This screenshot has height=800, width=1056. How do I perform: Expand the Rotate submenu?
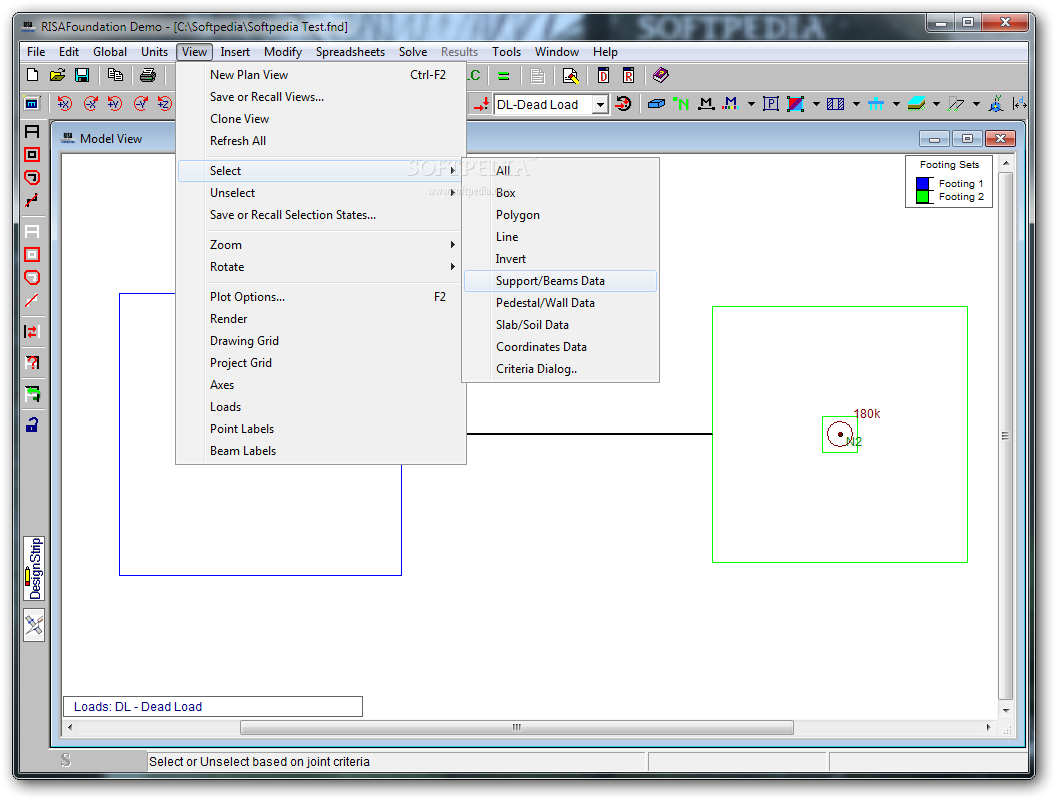(x=322, y=267)
